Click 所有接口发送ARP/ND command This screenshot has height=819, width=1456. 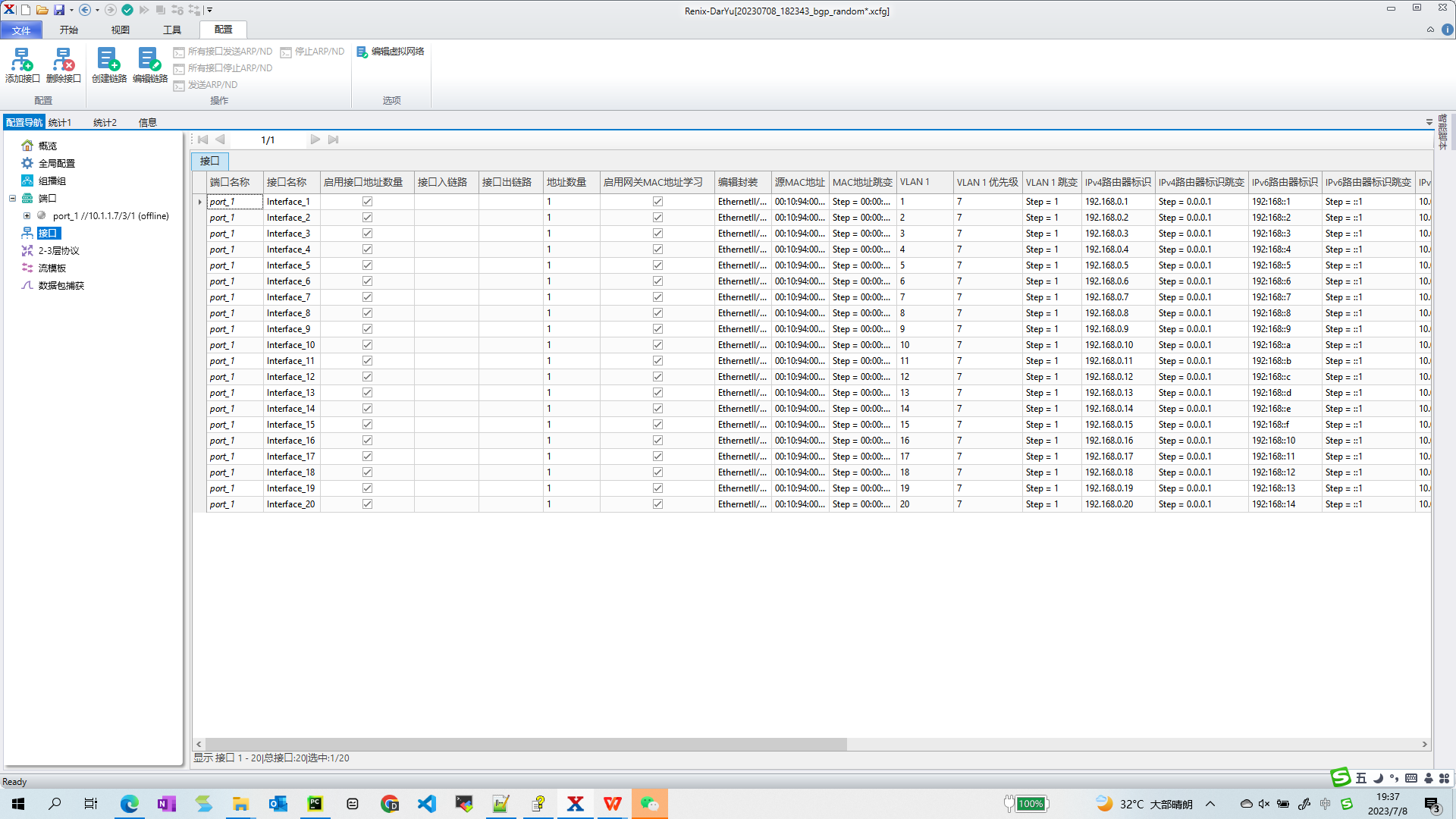pyautogui.click(x=222, y=52)
